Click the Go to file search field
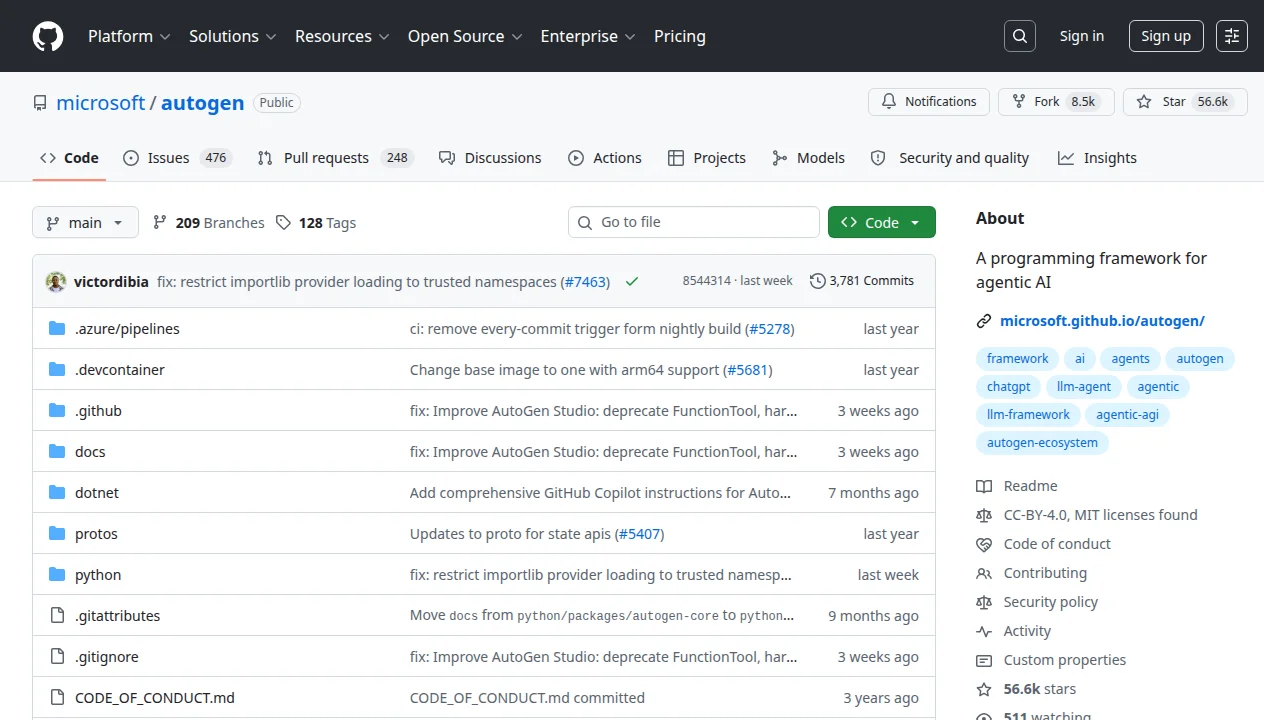This screenshot has width=1264, height=720. coord(693,222)
